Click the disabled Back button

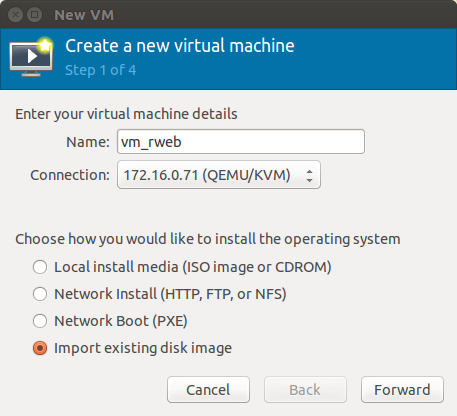[x=305, y=390]
